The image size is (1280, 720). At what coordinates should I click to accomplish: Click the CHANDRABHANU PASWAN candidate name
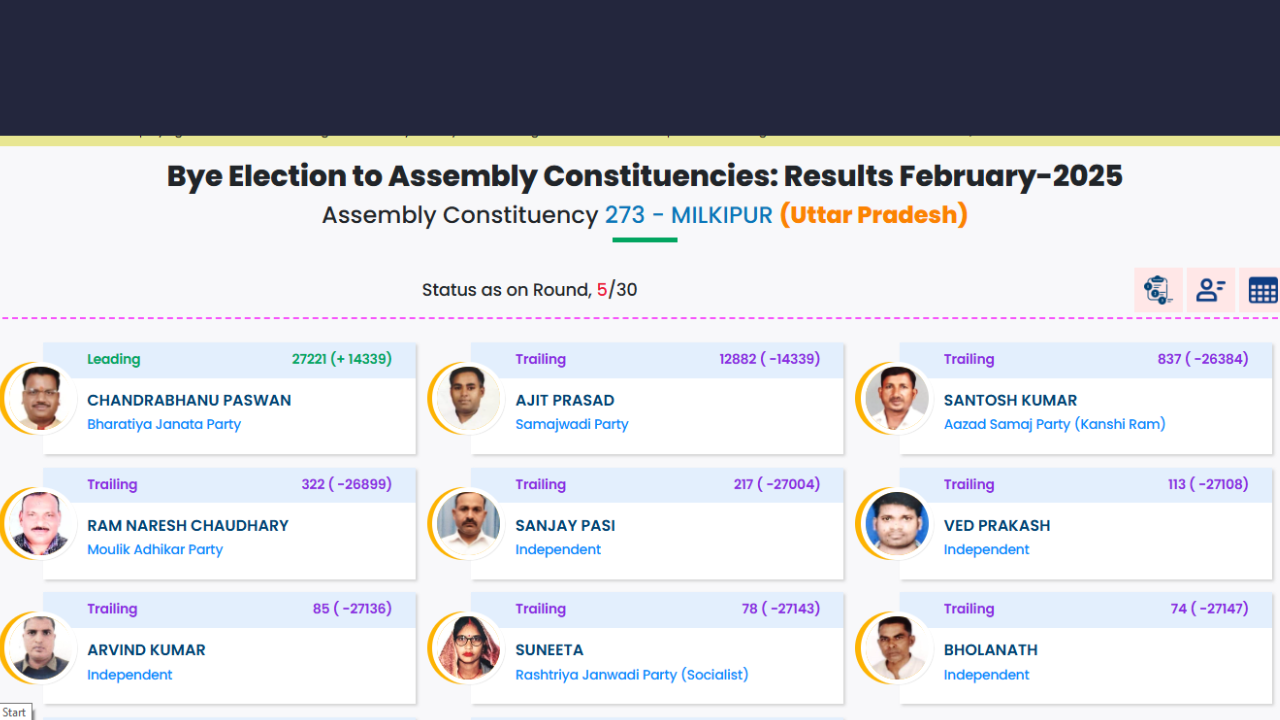point(189,400)
